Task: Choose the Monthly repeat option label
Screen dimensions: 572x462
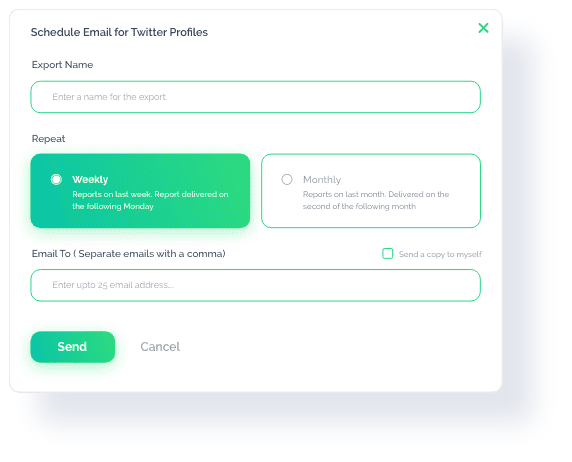Action: pyautogui.click(x=322, y=180)
